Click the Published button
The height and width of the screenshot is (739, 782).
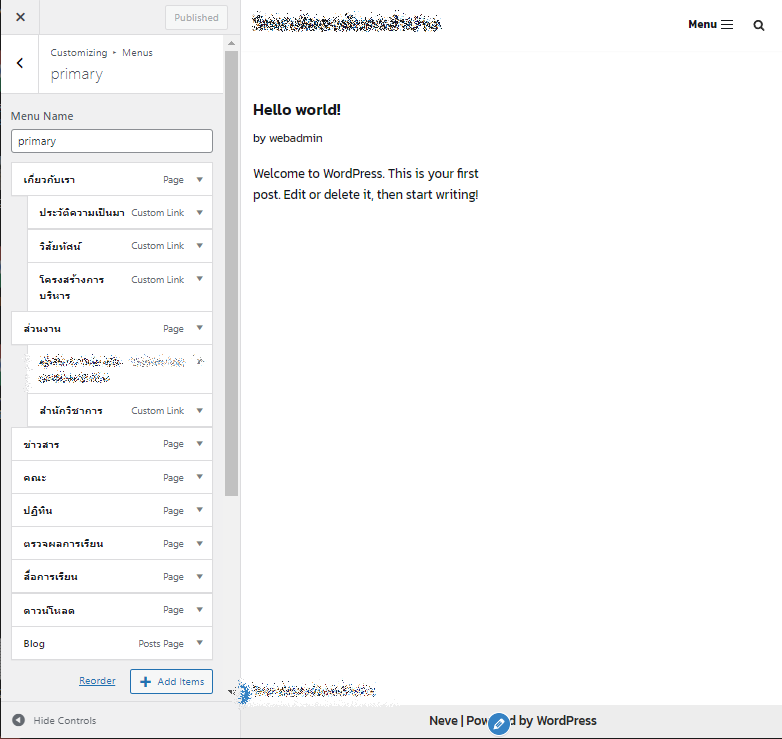coord(196,17)
